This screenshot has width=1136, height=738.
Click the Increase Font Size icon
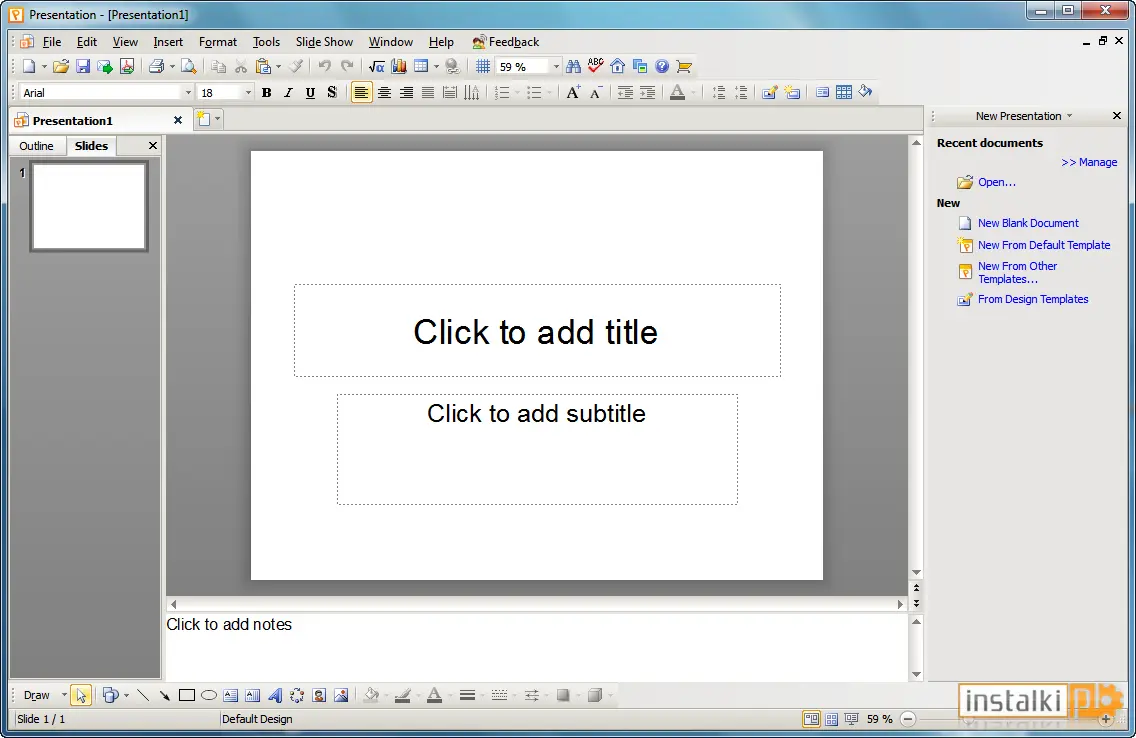[x=573, y=92]
